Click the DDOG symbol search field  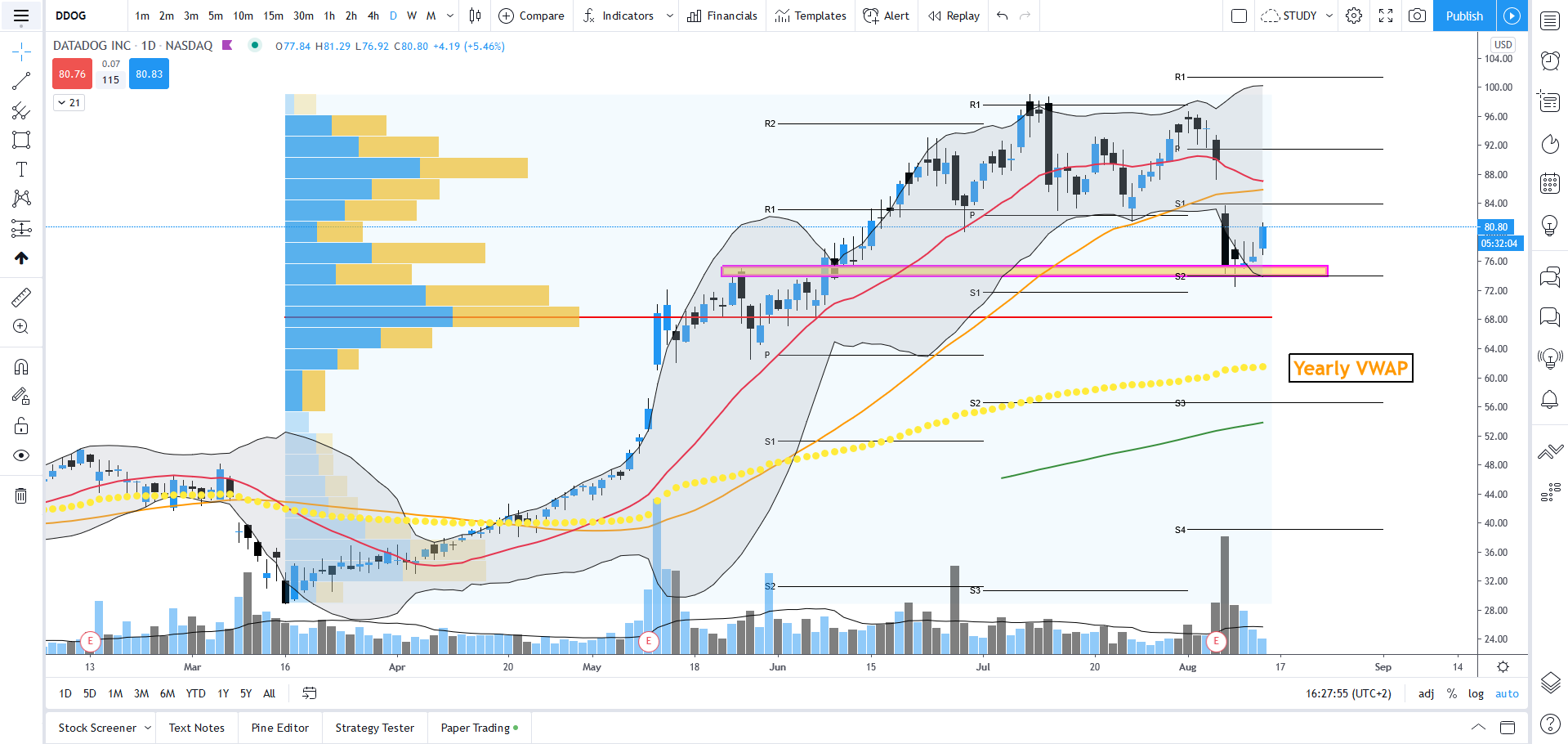coord(87,16)
